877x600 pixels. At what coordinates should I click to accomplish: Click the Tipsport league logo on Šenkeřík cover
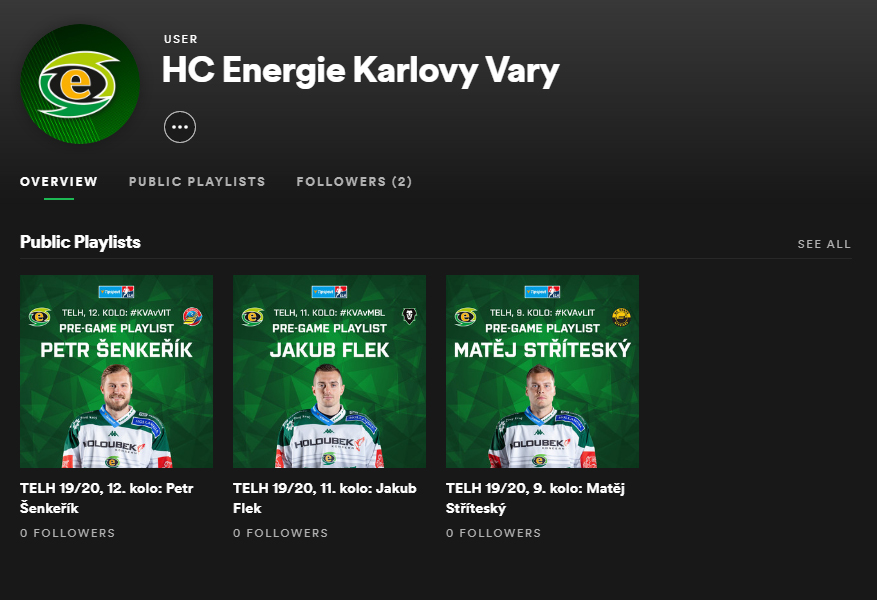point(116,291)
